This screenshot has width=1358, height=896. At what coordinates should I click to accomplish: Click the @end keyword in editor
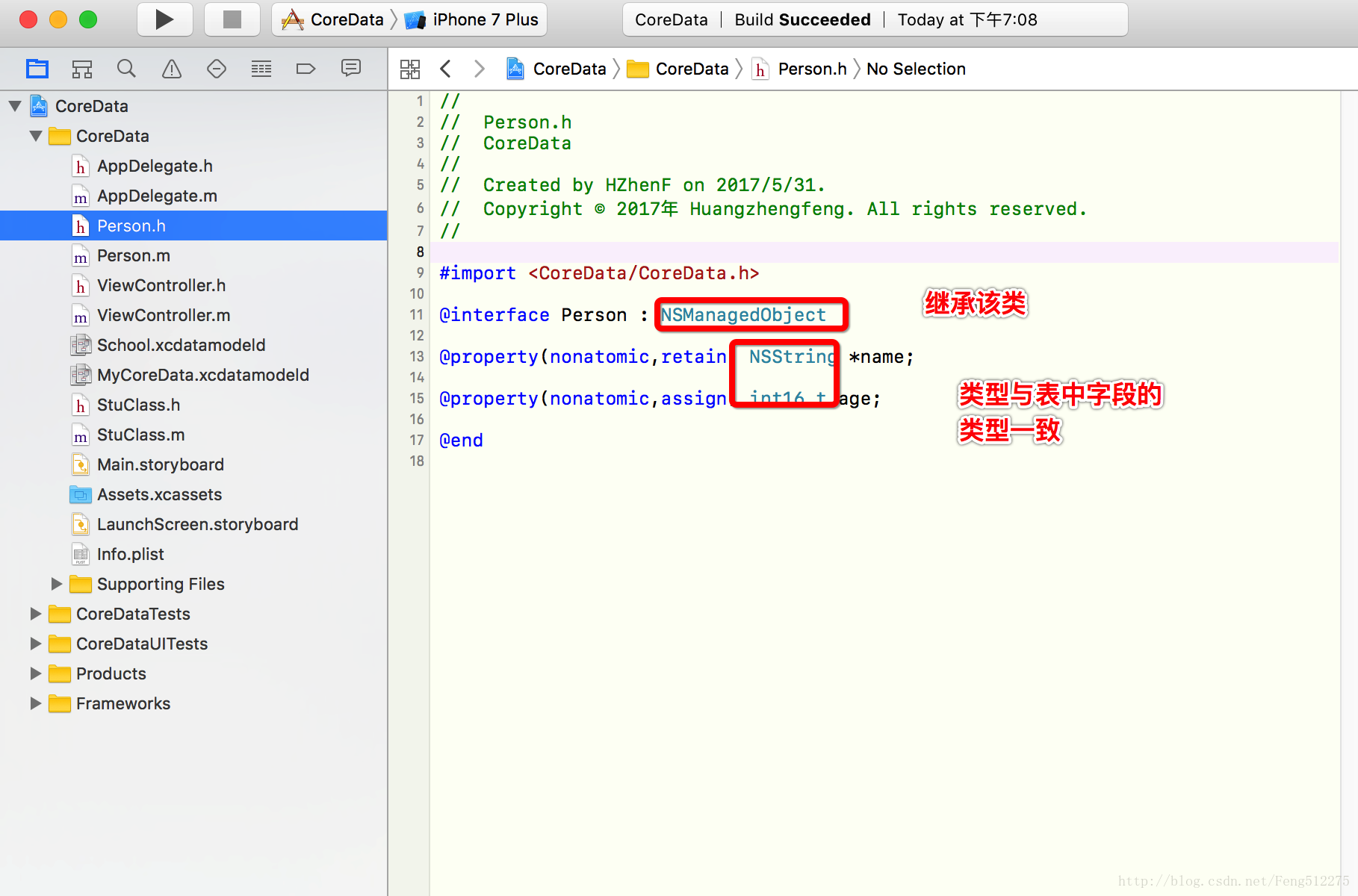click(461, 441)
